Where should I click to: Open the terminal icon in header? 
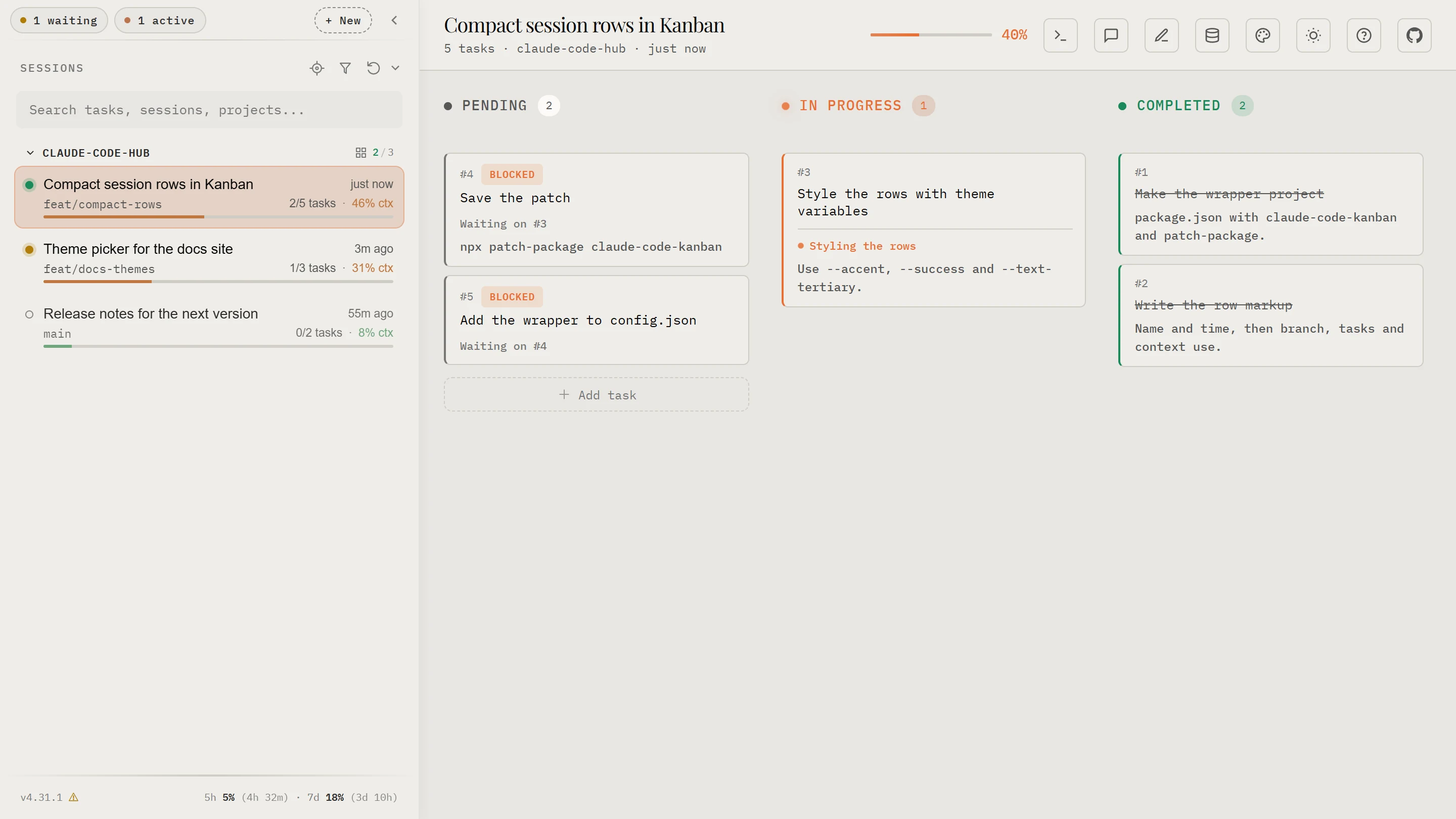coord(1060,35)
